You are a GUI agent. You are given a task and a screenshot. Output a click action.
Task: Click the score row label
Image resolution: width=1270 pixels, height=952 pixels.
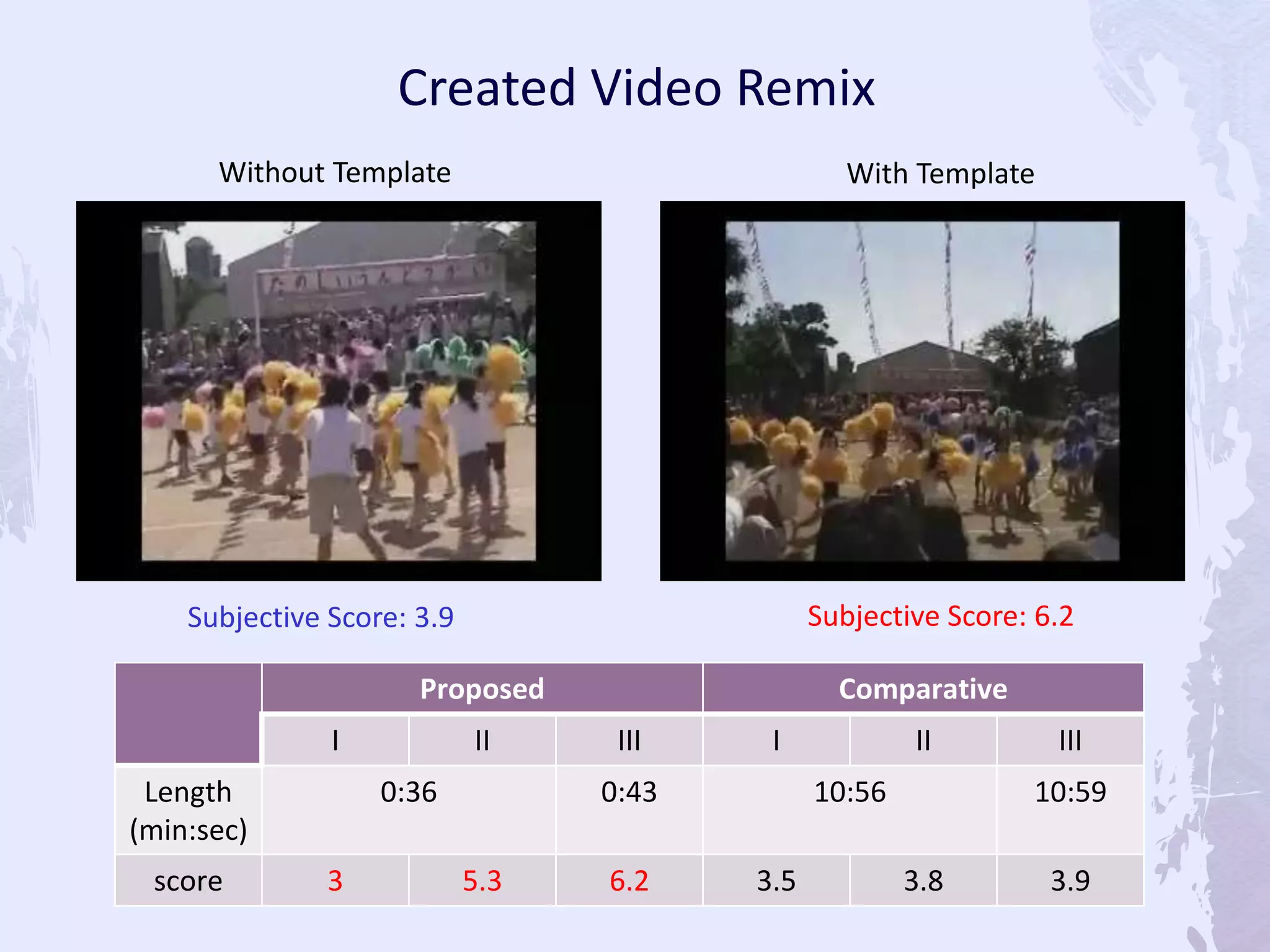[x=188, y=881]
